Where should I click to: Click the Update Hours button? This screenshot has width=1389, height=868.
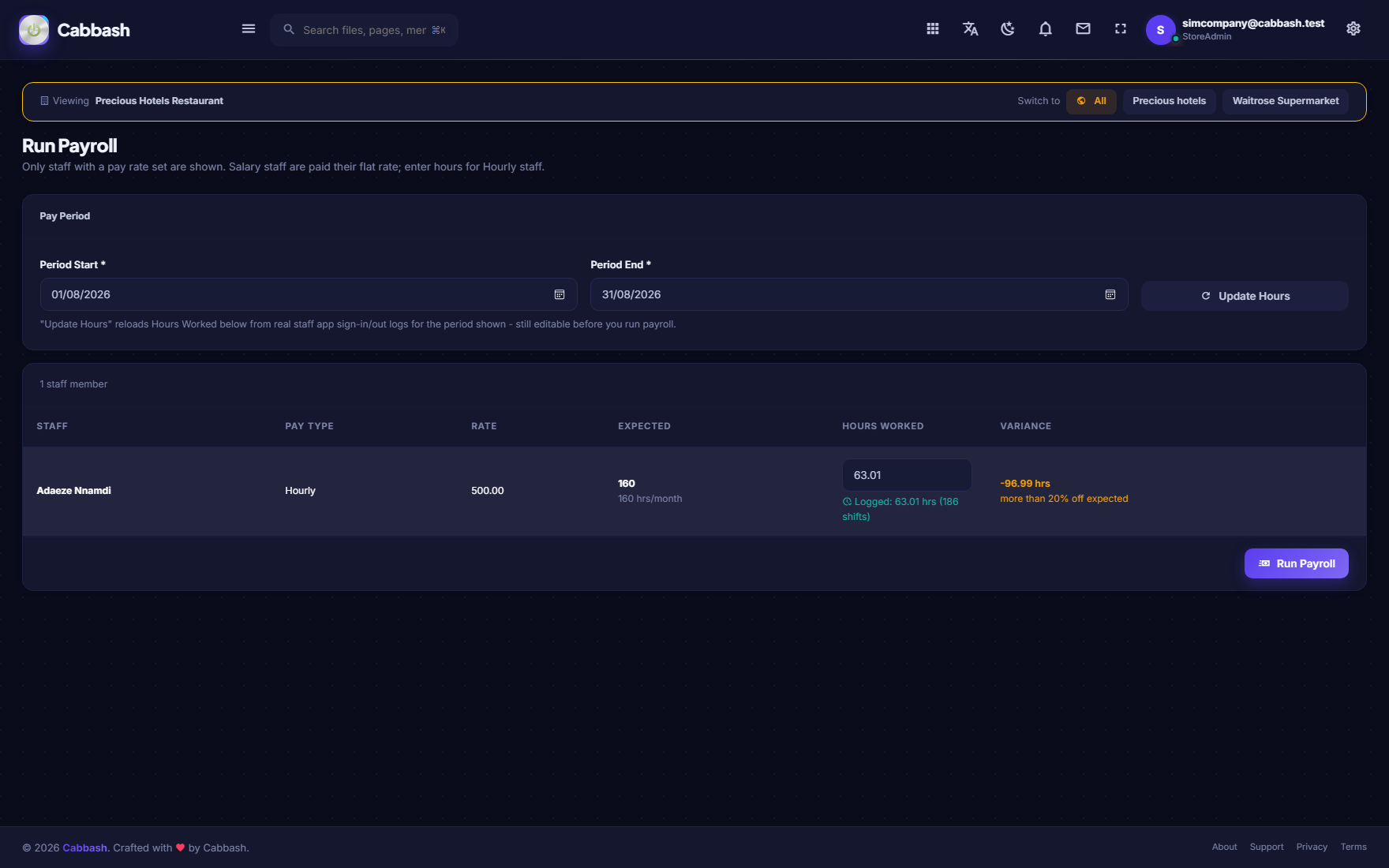tap(1245, 296)
